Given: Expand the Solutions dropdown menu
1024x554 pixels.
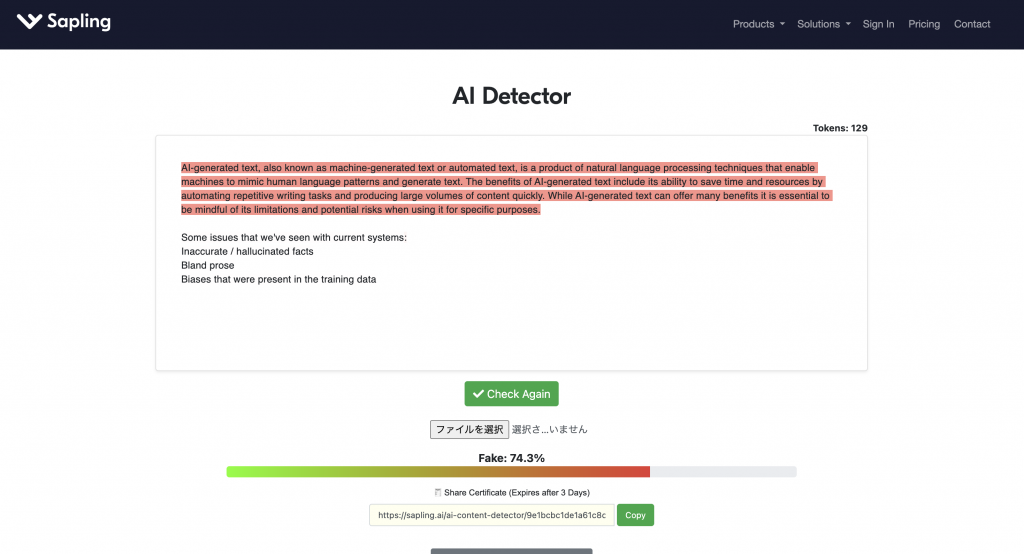Looking at the screenshot, I should [824, 24].
